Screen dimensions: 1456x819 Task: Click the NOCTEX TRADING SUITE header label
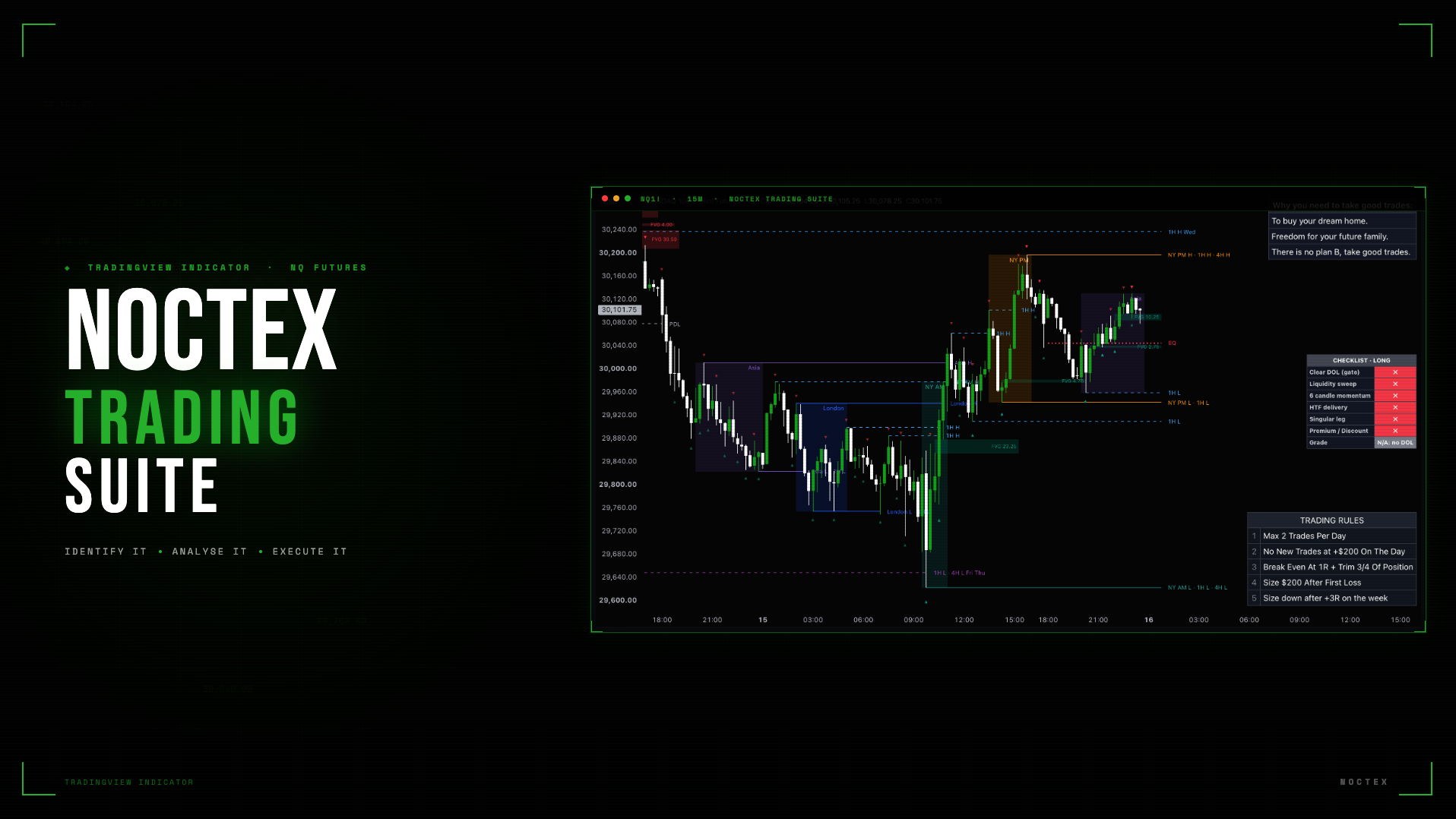[x=781, y=199]
